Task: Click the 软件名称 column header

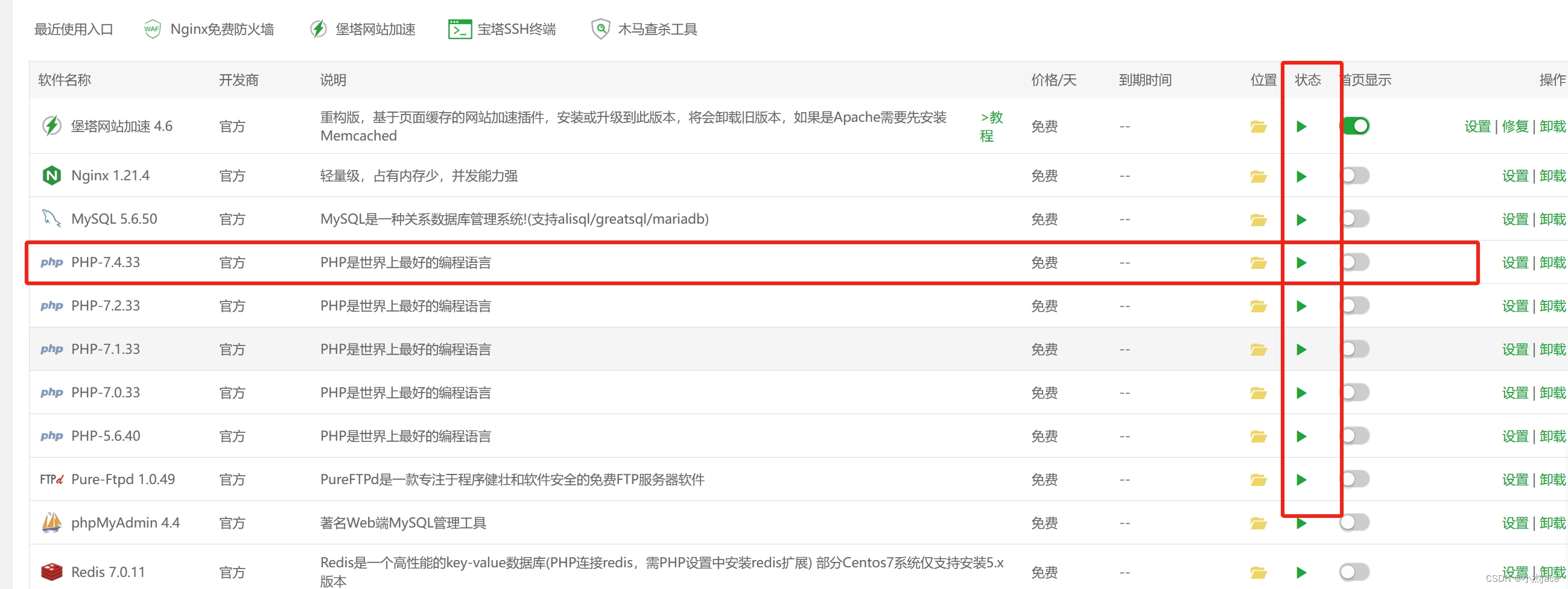Action: tap(65, 80)
